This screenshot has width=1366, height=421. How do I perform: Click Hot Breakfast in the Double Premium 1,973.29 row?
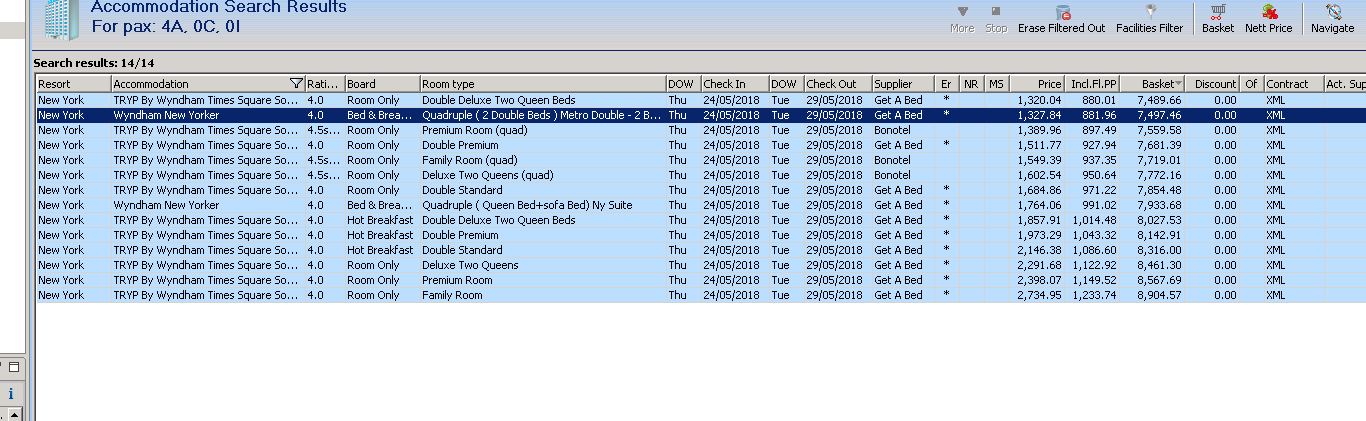[380, 235]
